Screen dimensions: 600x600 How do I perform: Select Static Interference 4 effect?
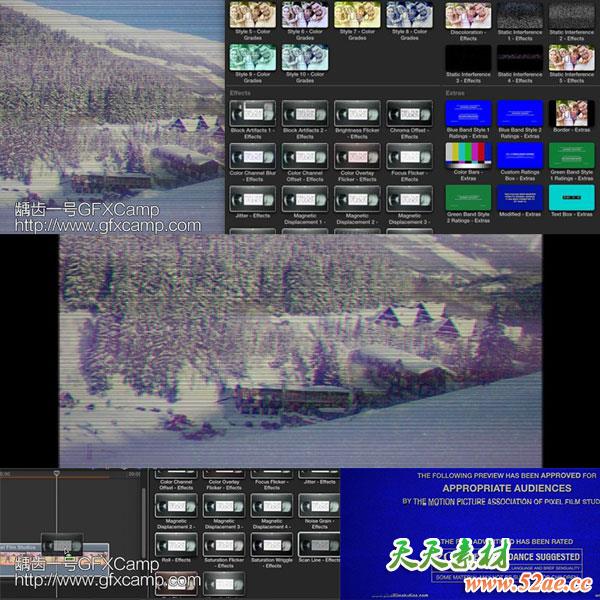(520, 57)
